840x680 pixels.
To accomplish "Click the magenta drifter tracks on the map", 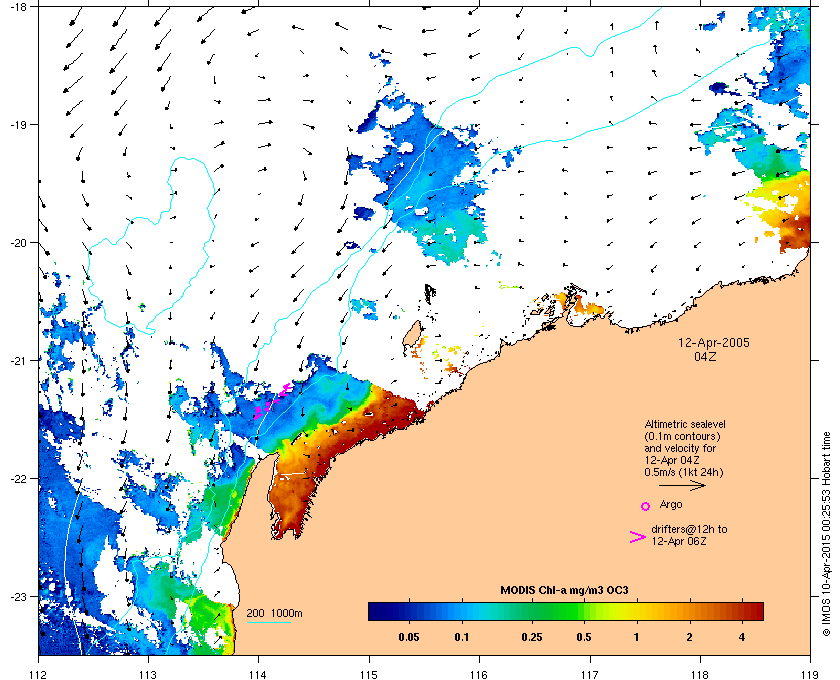I will click(273, 401).
